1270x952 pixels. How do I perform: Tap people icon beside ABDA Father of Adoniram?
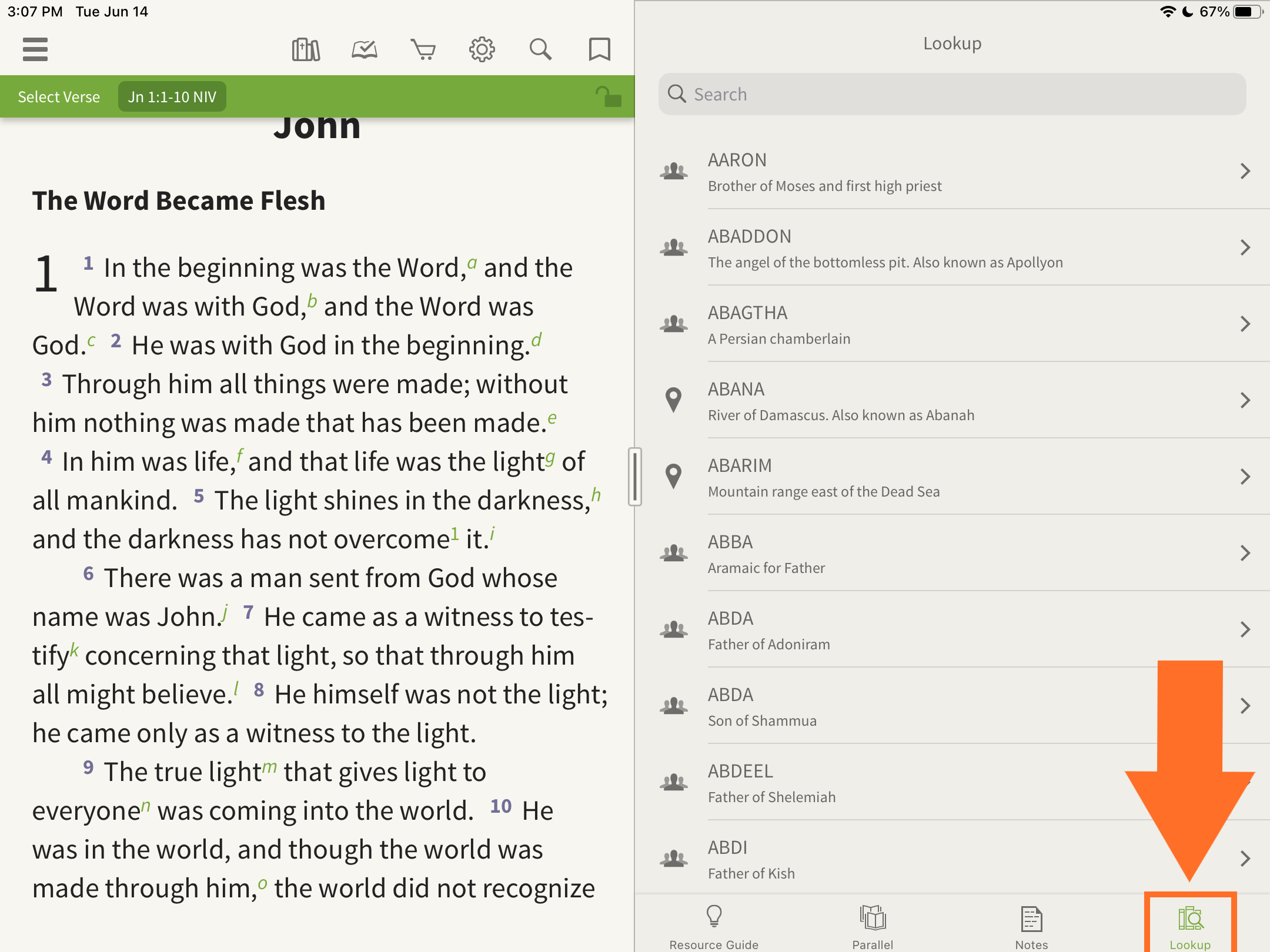tap(674, 629)
